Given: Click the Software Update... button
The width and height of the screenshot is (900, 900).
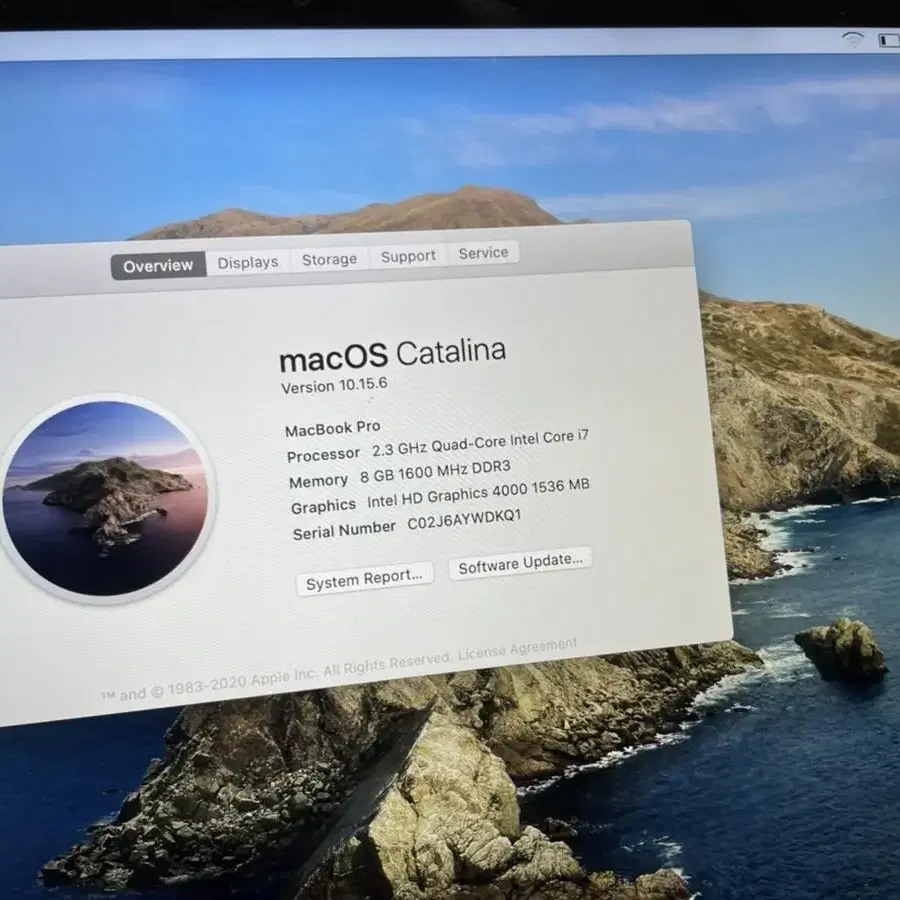Looking at the screenshot, I should pyautogui.click(x=521, y=564).
